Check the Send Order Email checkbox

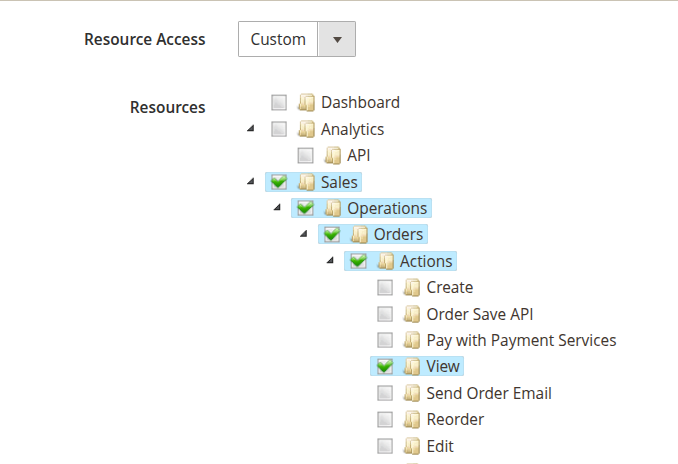pyautogui.click(x=385, y=393)
